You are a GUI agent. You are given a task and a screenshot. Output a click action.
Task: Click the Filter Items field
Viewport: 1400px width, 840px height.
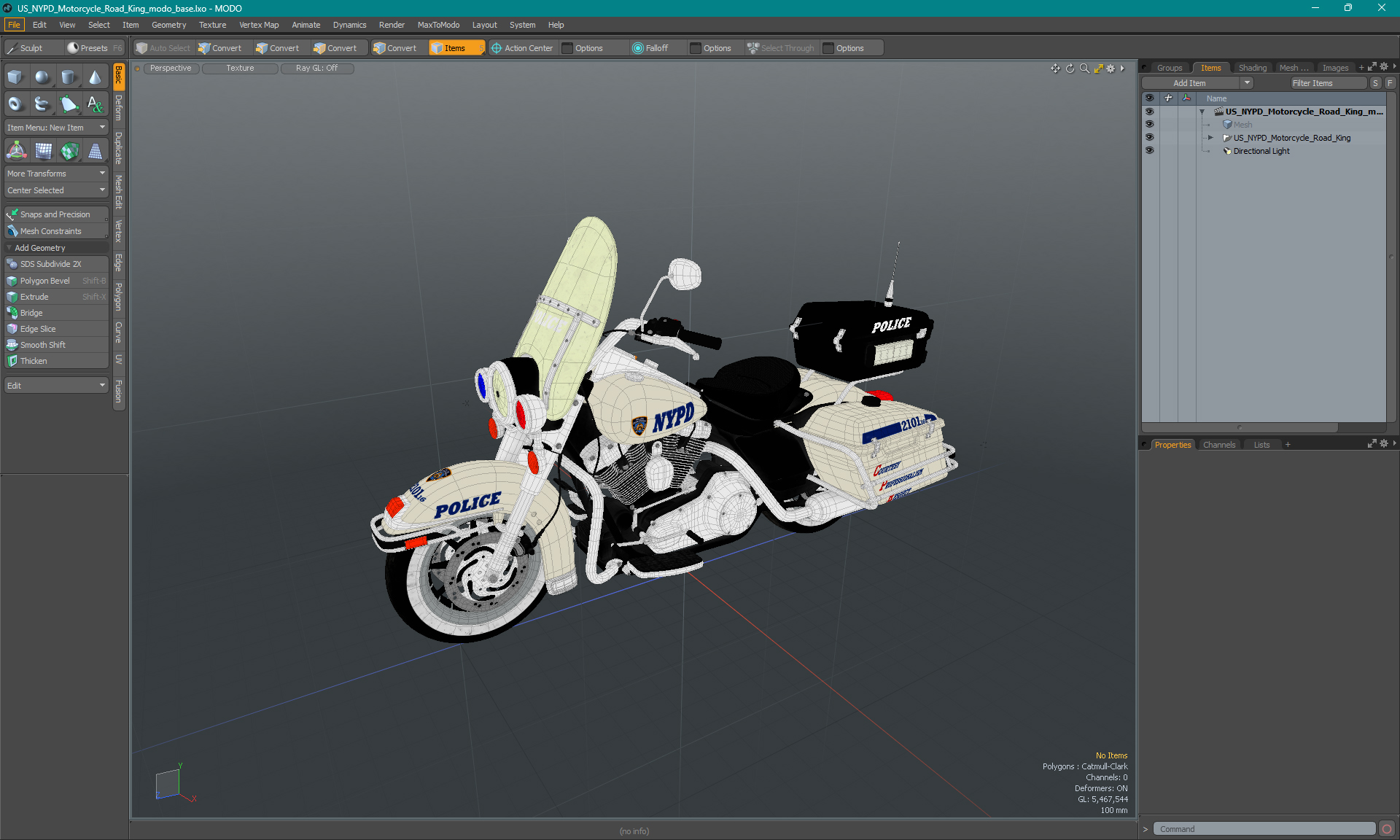tap(1327, 83)
